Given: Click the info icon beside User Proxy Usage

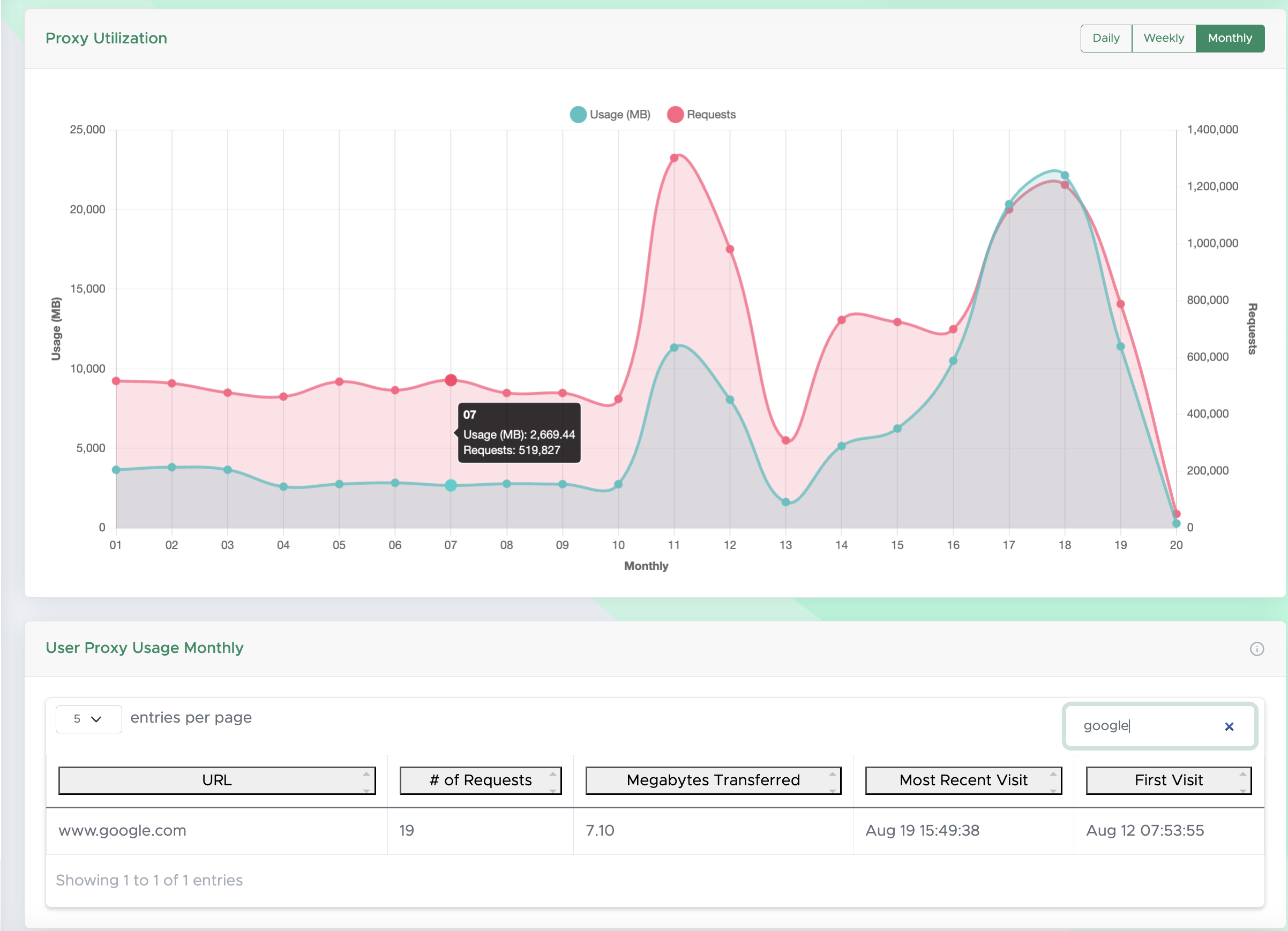Looking at the screenshot, I should pos(1256,648).
